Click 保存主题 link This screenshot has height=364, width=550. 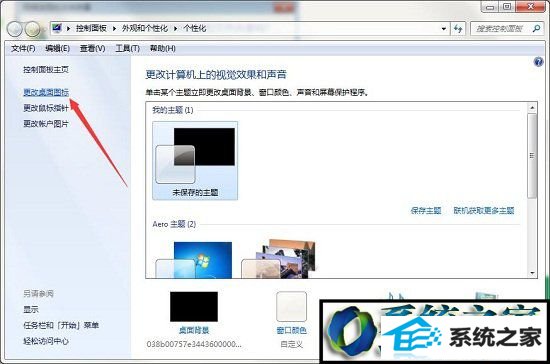point(426,210)
